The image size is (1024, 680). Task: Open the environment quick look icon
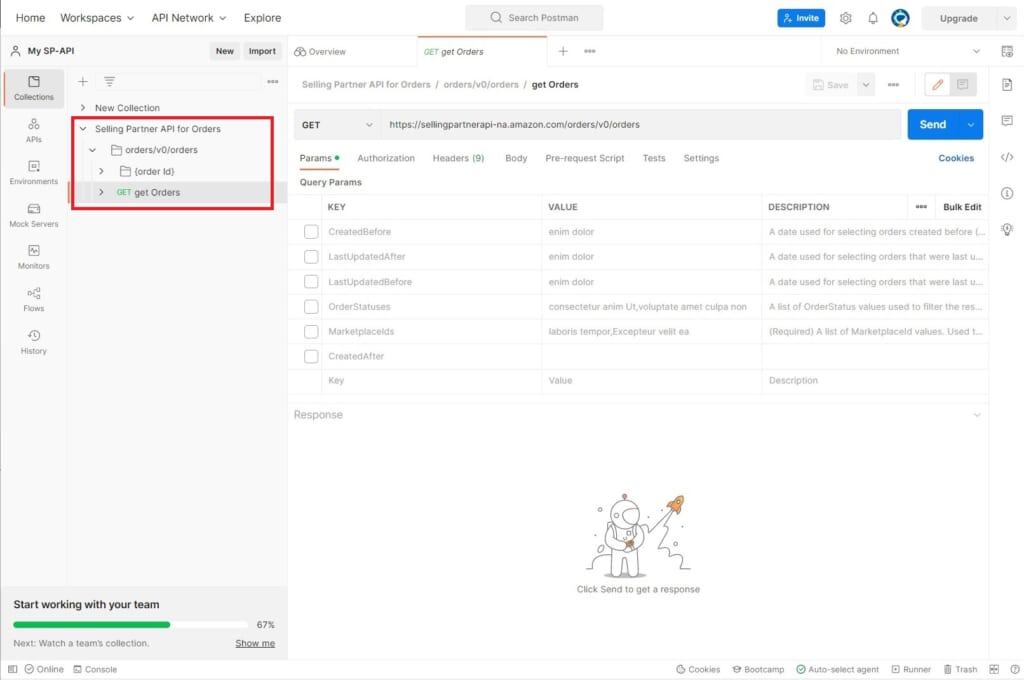pos(1007,51)
